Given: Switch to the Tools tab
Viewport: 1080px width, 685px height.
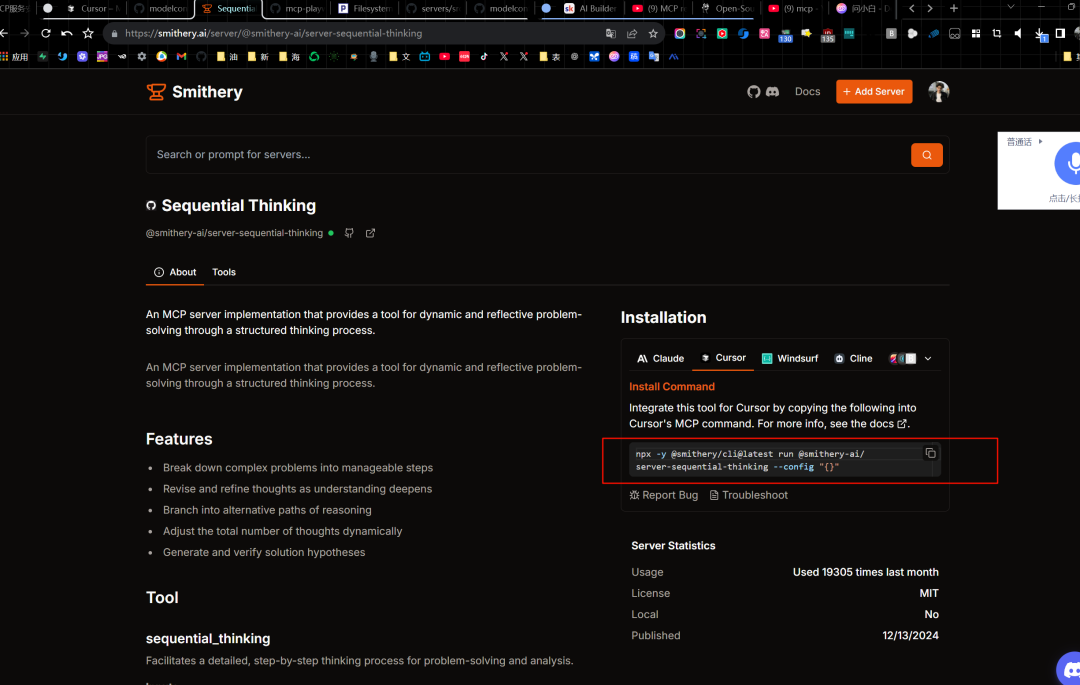Looking at the screenshot, I should pos(224,272).
